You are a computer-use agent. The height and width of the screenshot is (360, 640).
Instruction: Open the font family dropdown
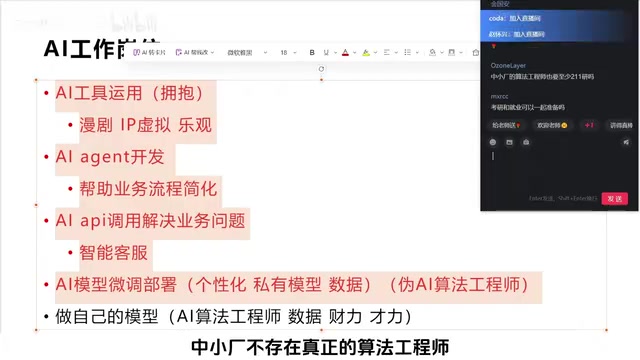tap(247, 53)
